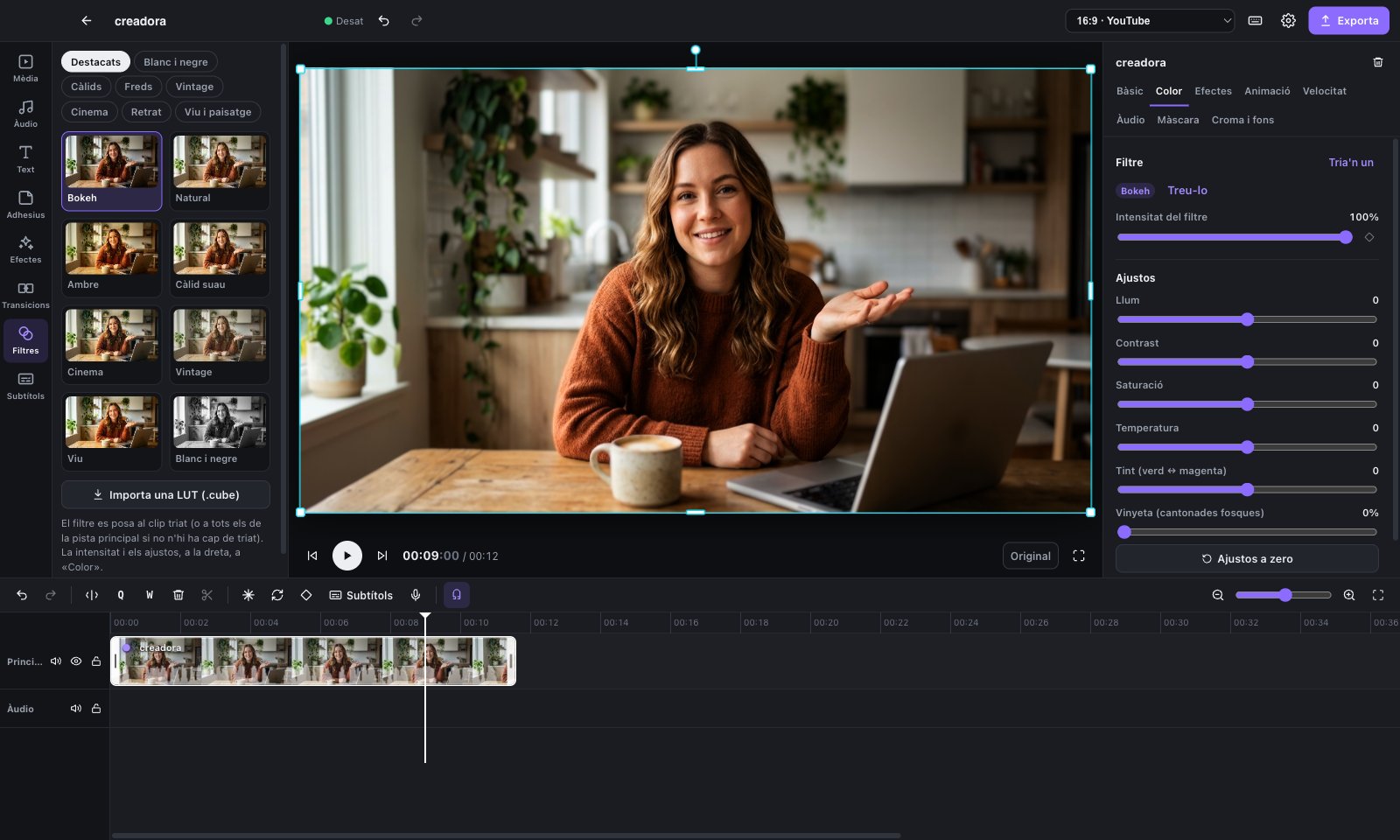Click the split clip icon in timeline toolbar
The width and height of the screenshot is (1400, 840).
92,595
